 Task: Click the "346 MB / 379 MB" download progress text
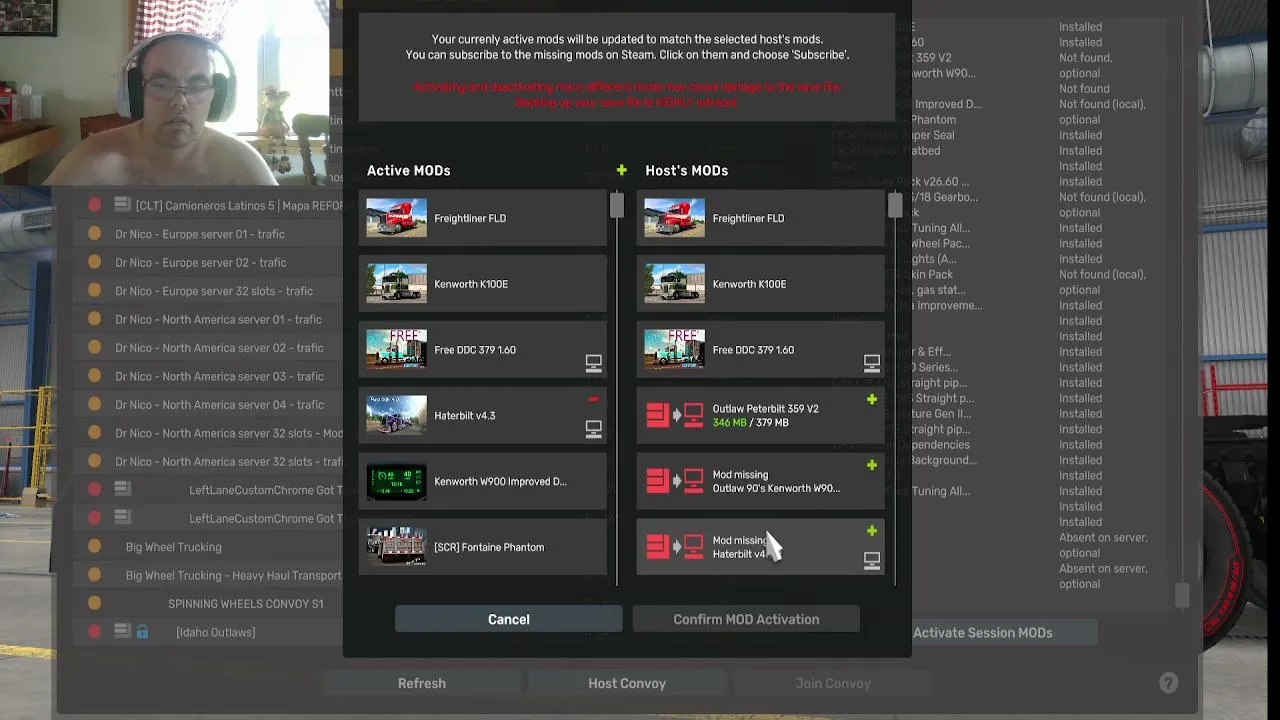tap(750, 423)
